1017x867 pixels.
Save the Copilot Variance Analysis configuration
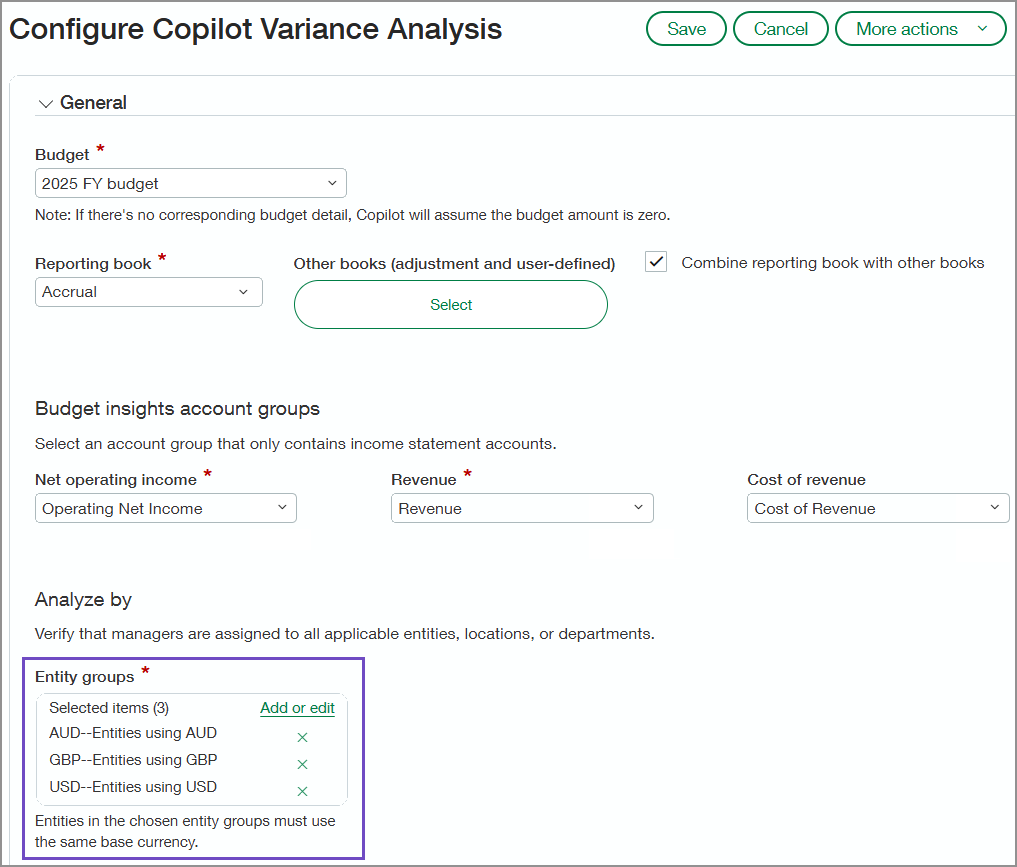[x=686, y=28]
